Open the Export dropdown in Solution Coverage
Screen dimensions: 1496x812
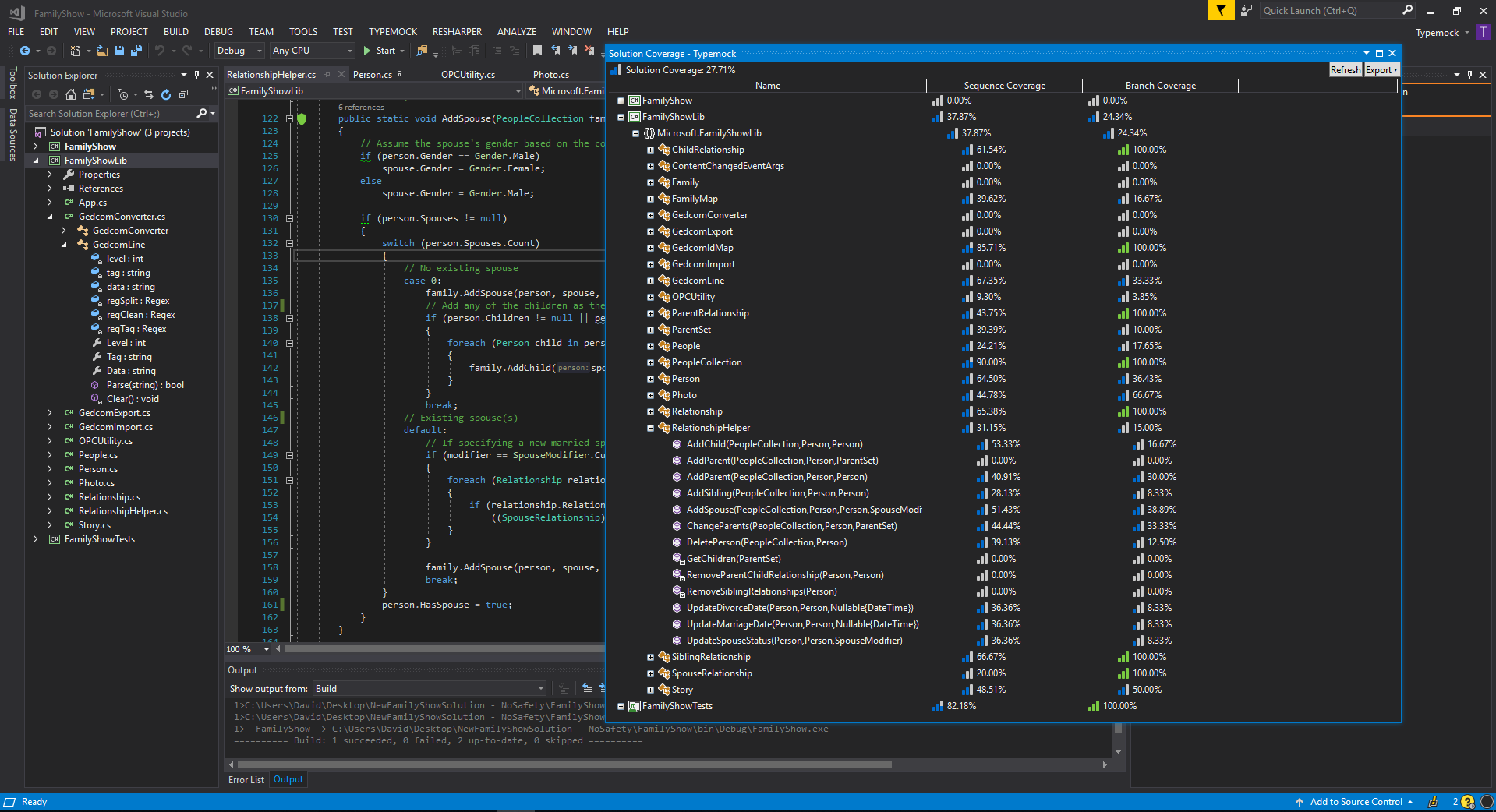point(1381,70)
